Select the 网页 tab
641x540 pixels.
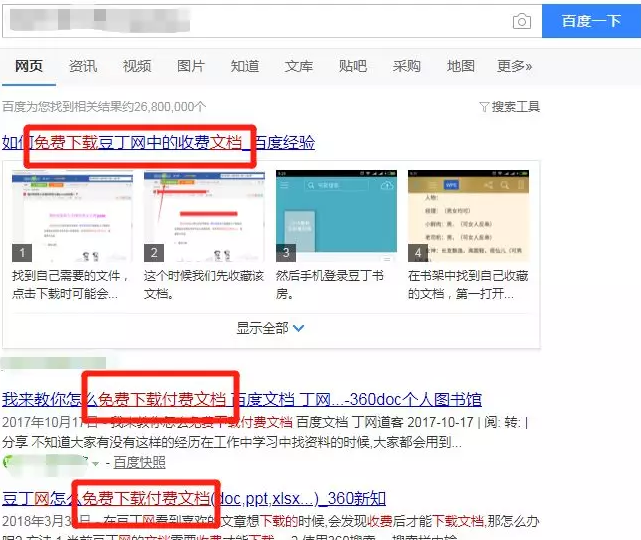29,66
